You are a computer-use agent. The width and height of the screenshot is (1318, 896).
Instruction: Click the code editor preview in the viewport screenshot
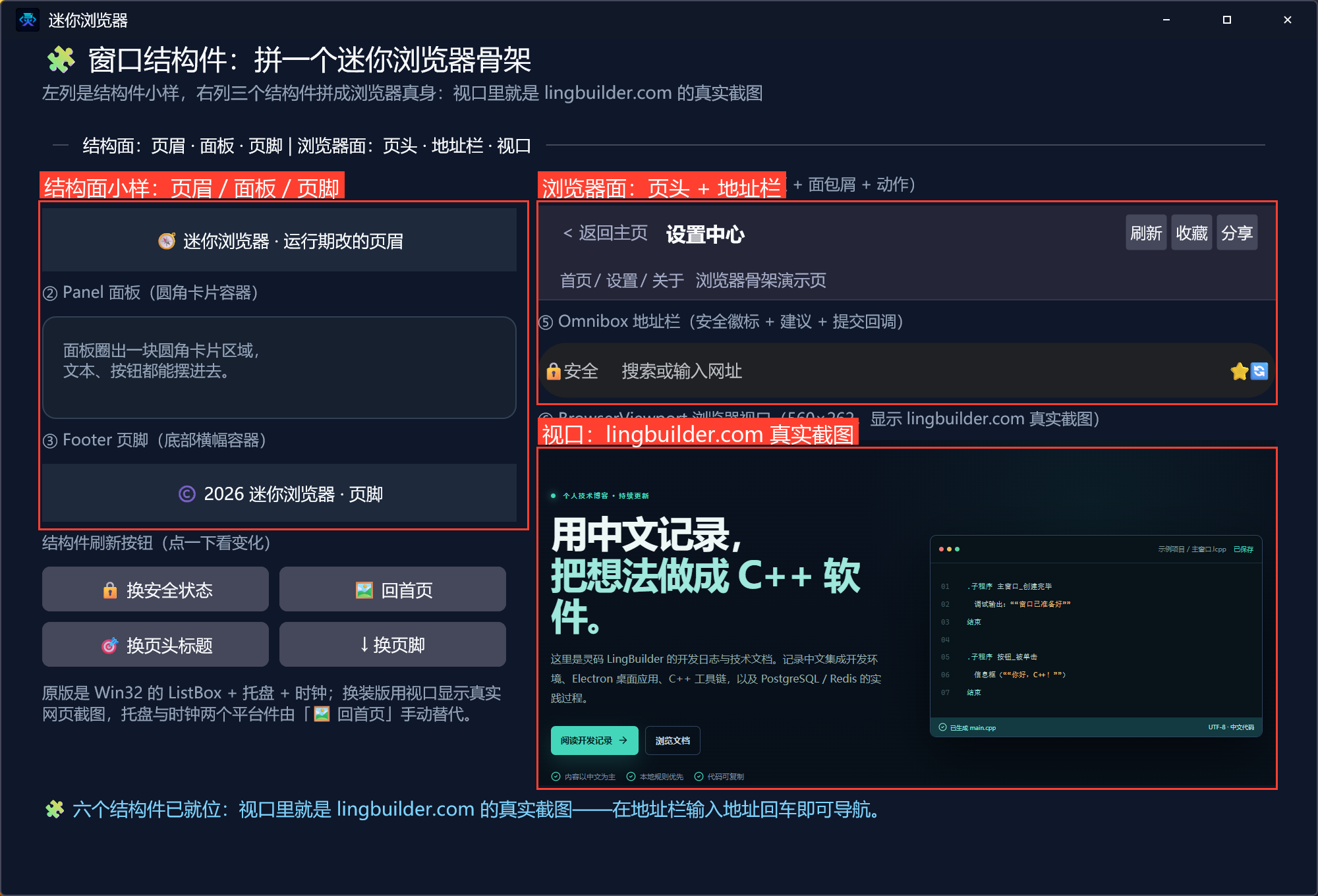[x=1096, y=636]
